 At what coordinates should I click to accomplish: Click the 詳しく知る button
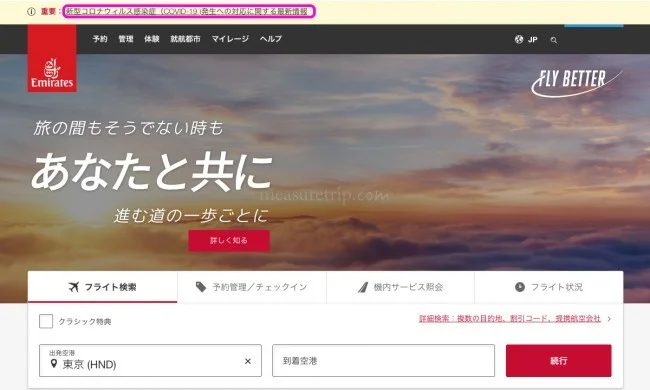point(229,241)
